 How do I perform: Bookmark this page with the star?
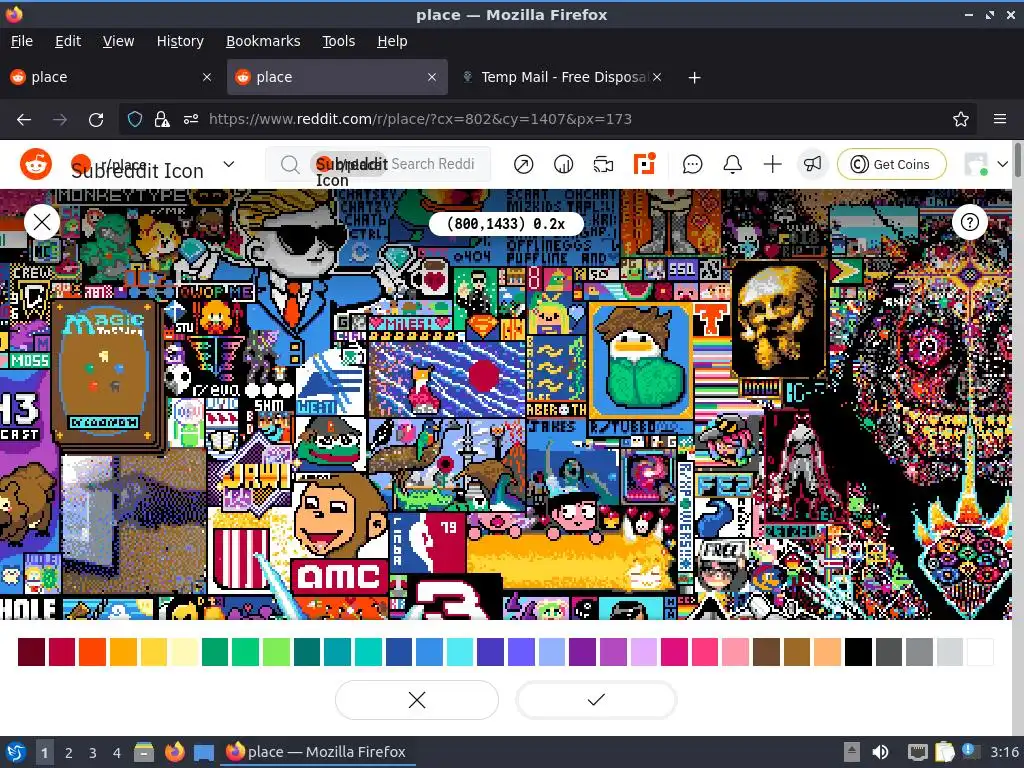pos(961,119)
